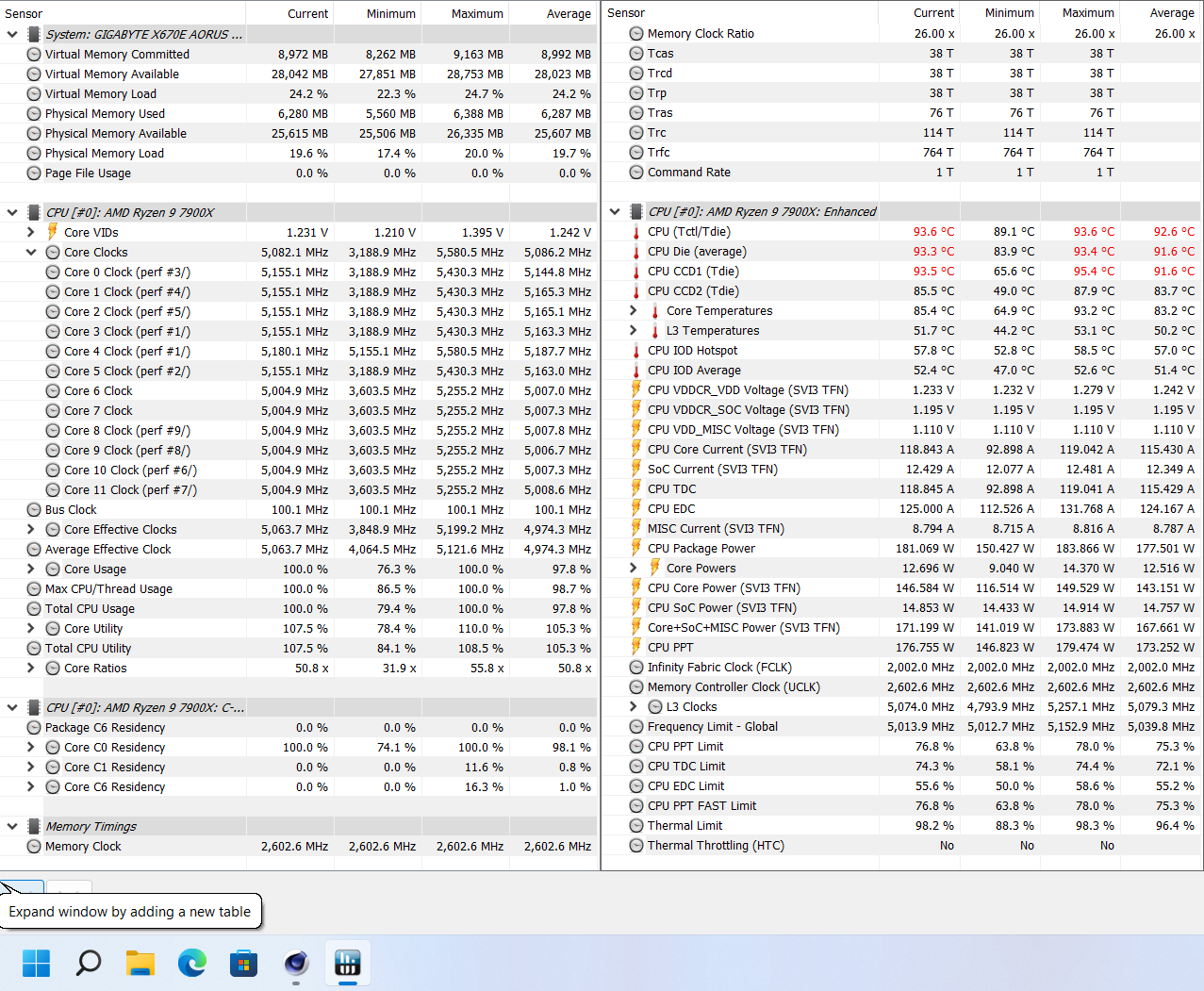This screenshot has width=1204, height=991.
Task: Click the clock icon beside Core Clocks
Action: point(53,252)
